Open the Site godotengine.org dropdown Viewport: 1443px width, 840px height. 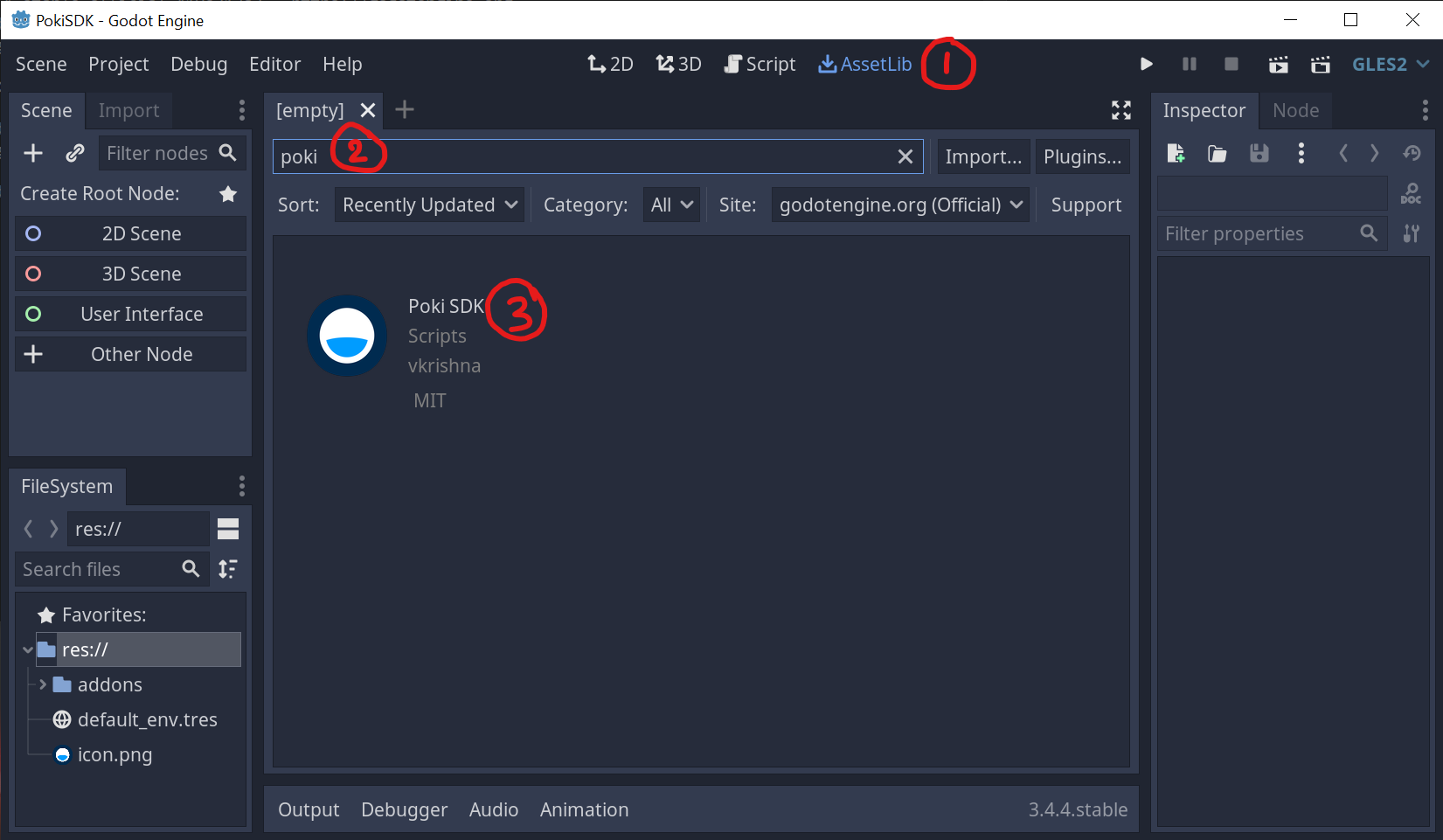click(x=900, y=205)
